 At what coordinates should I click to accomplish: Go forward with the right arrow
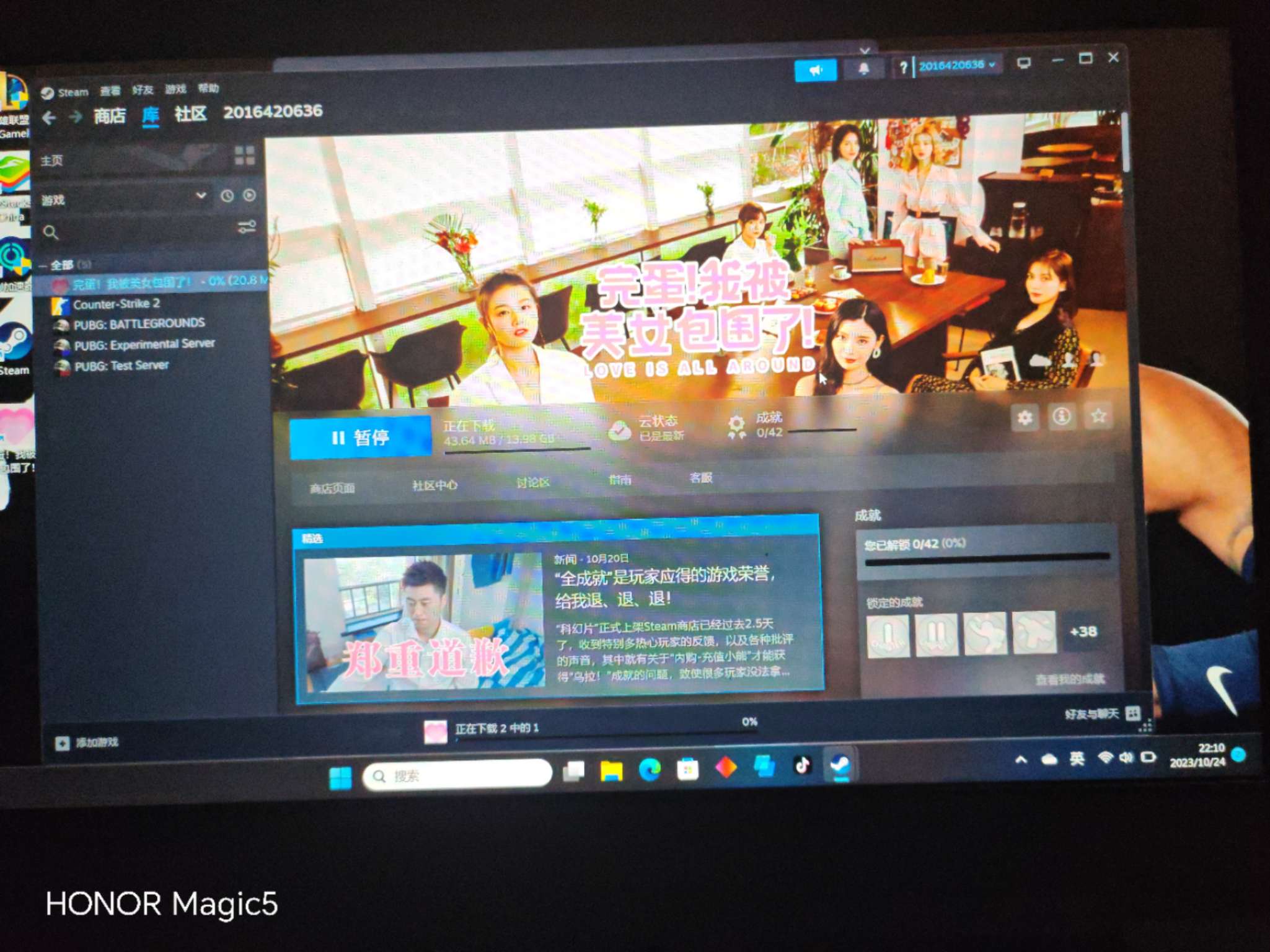[75, 117]
